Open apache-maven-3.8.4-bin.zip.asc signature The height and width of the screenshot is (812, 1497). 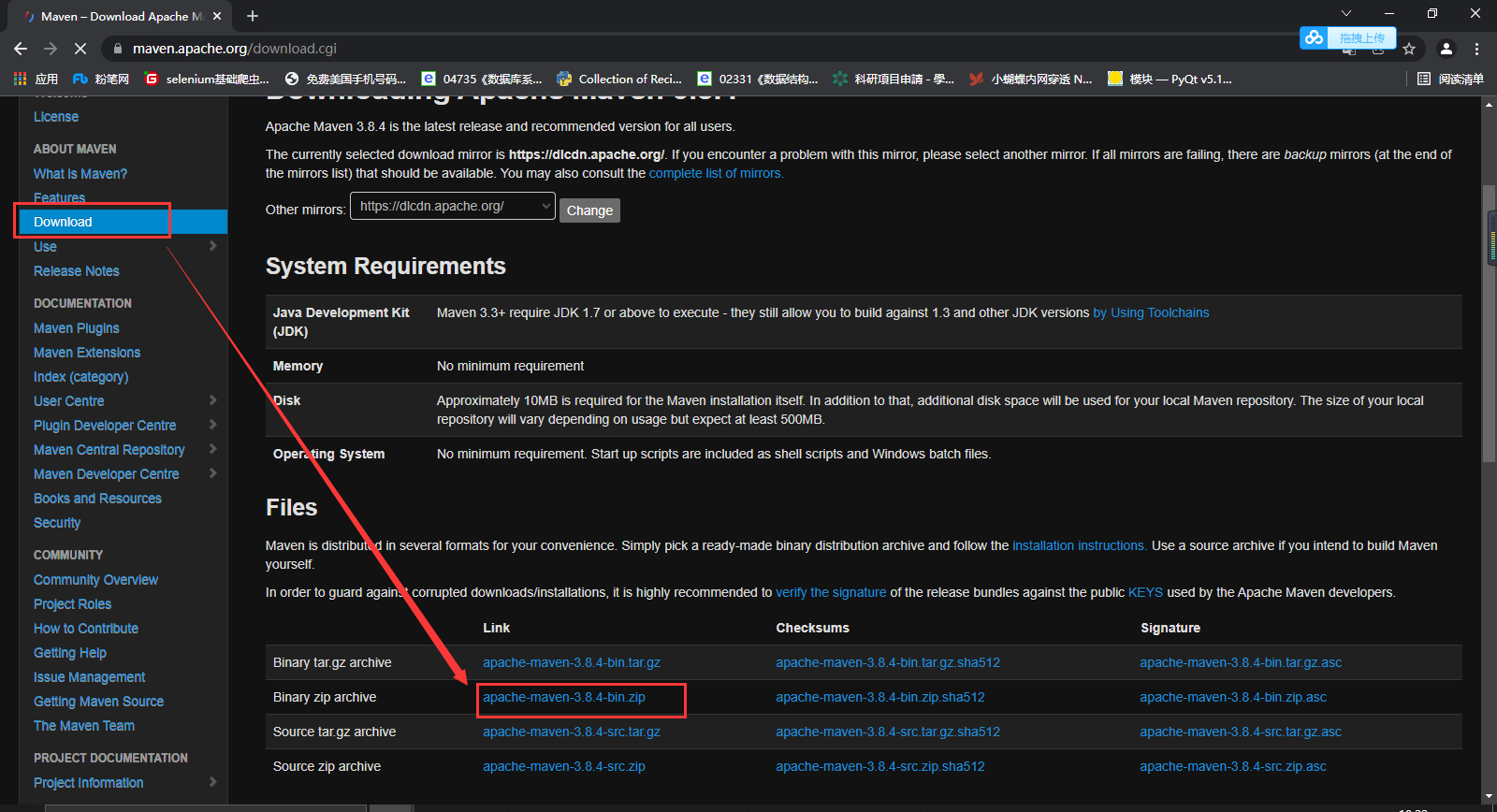1233,697
